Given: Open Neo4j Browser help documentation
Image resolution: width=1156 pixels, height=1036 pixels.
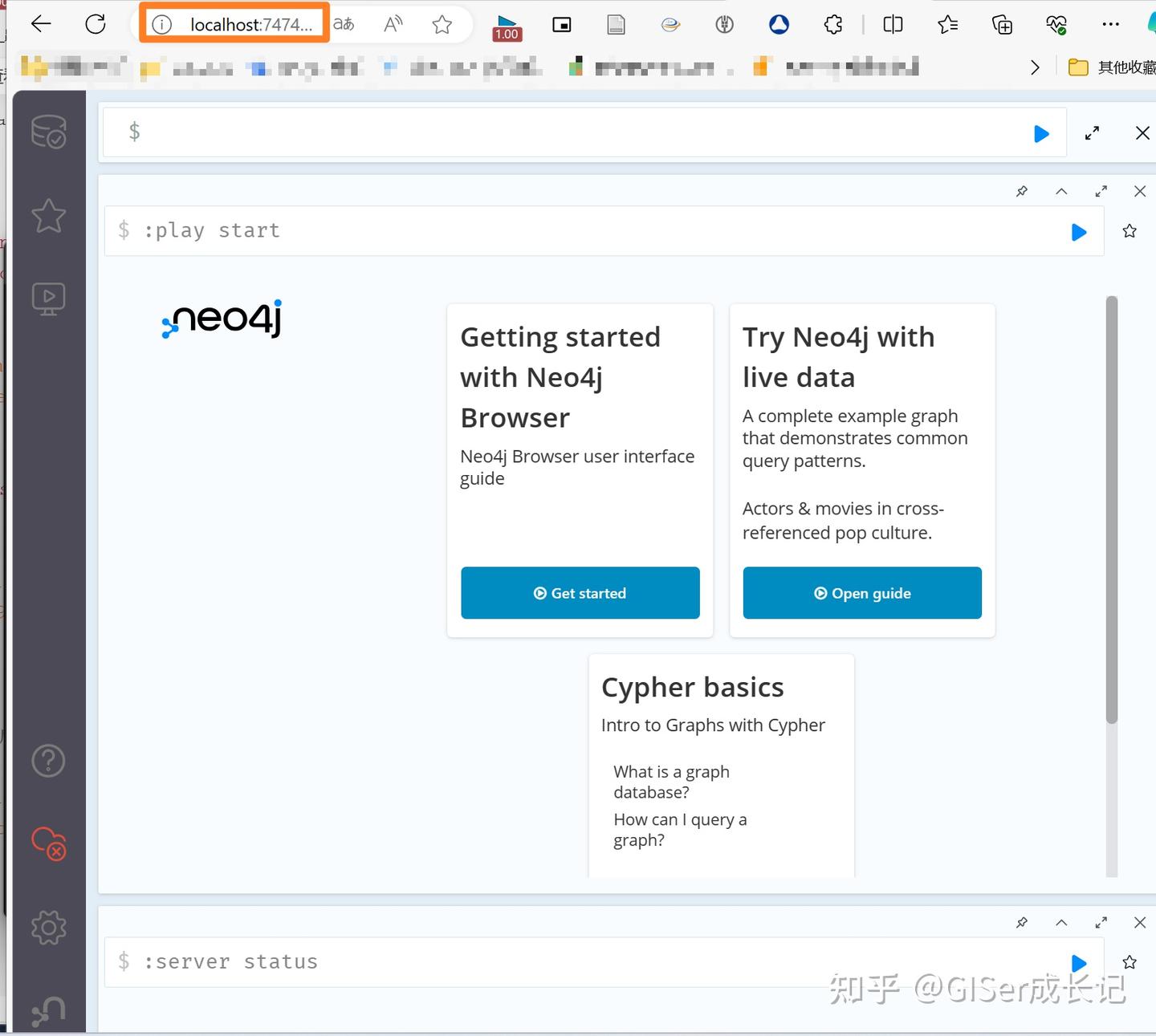Looking at the screenshot, I should point(48,759).
